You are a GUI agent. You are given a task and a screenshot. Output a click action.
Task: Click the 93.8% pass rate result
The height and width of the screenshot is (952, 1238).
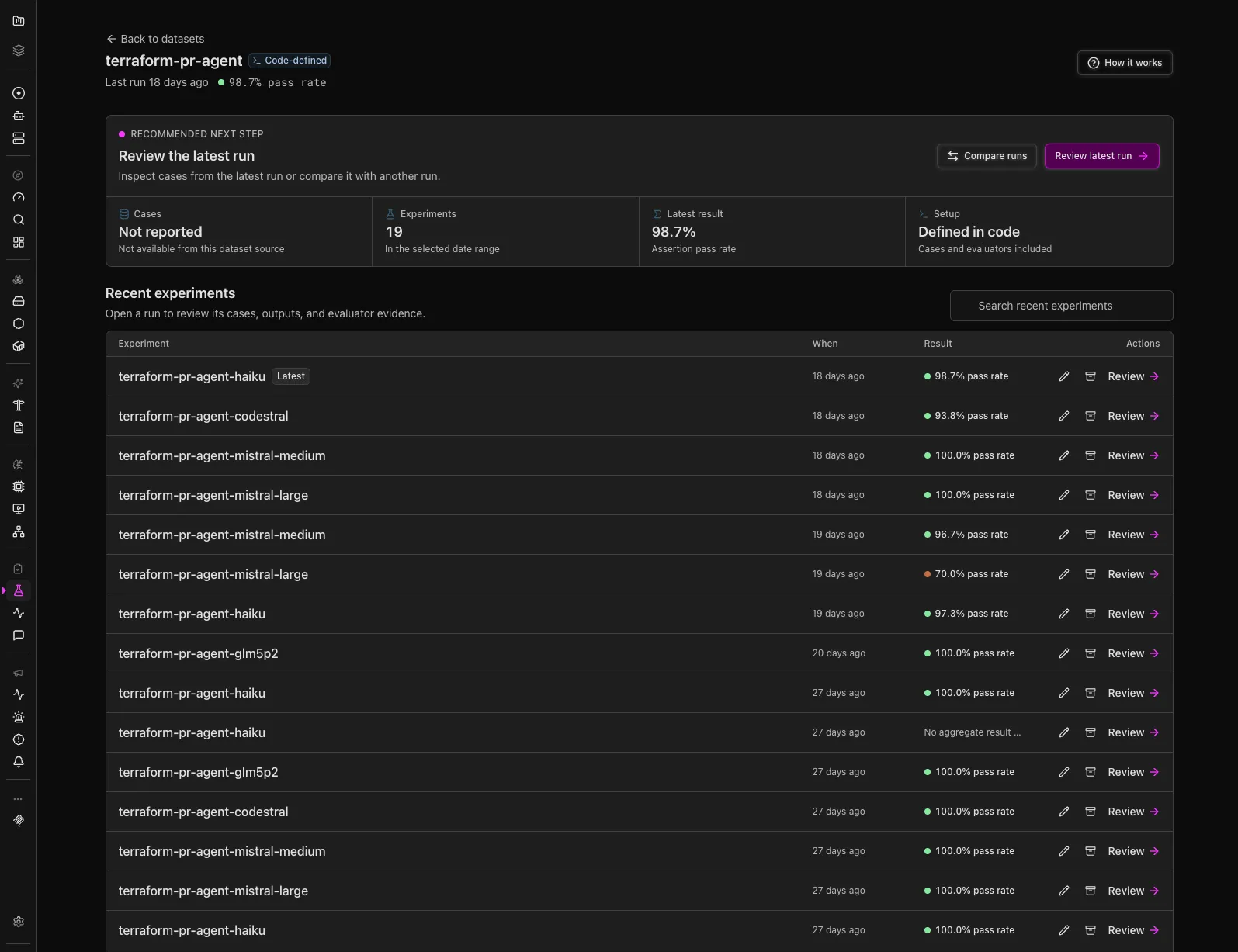[x=966, y=416]
